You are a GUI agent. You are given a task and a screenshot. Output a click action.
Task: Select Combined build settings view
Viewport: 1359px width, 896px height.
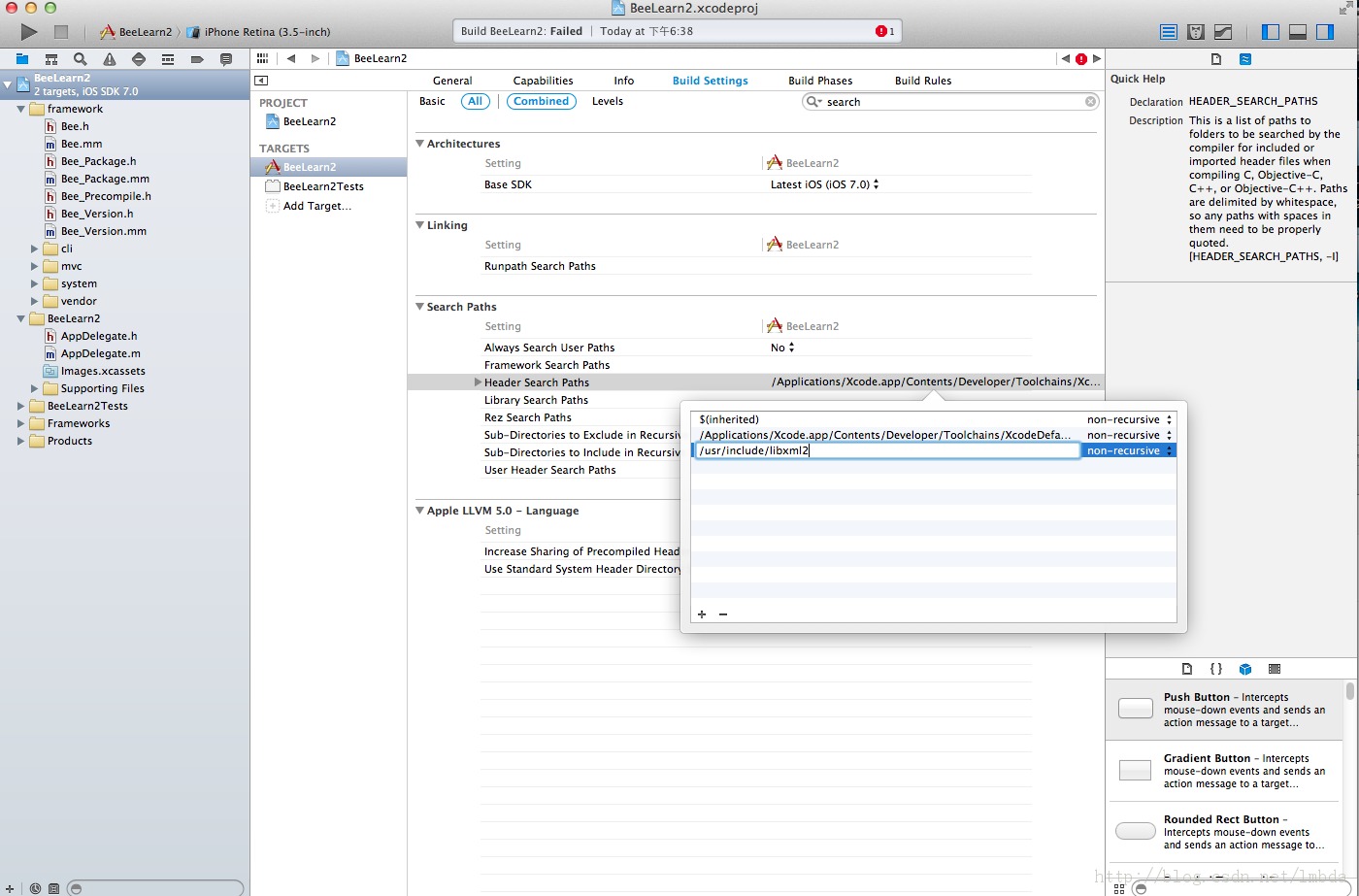541,101
